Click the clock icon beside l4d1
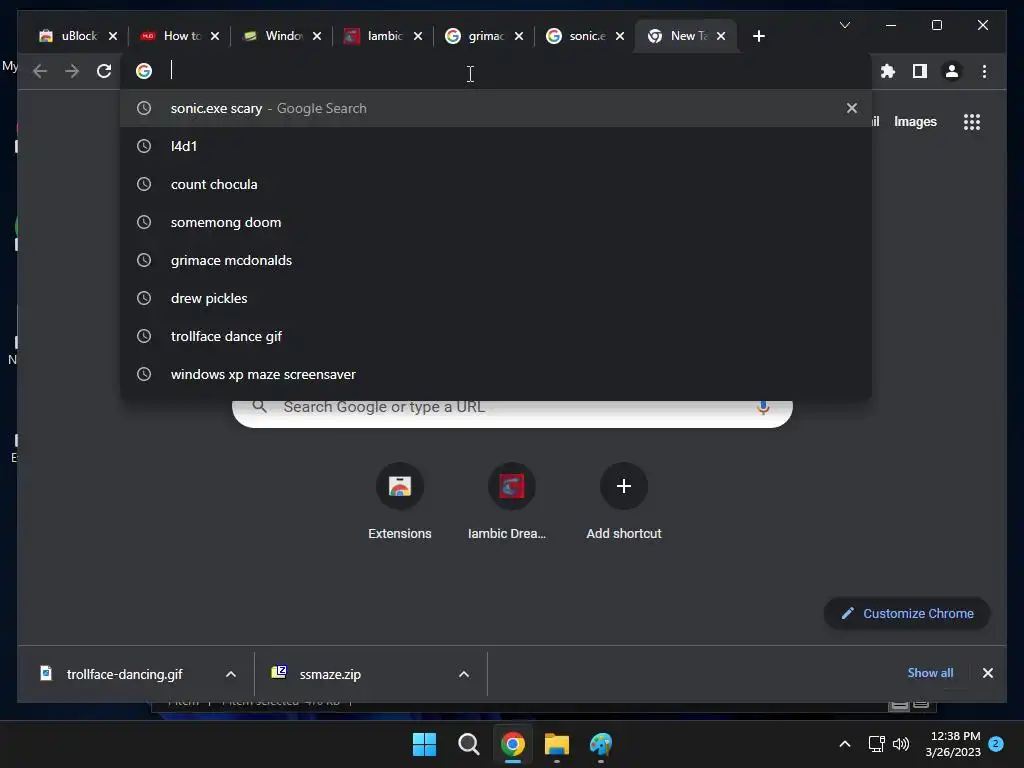The image size is (1024, 768). 144,146
